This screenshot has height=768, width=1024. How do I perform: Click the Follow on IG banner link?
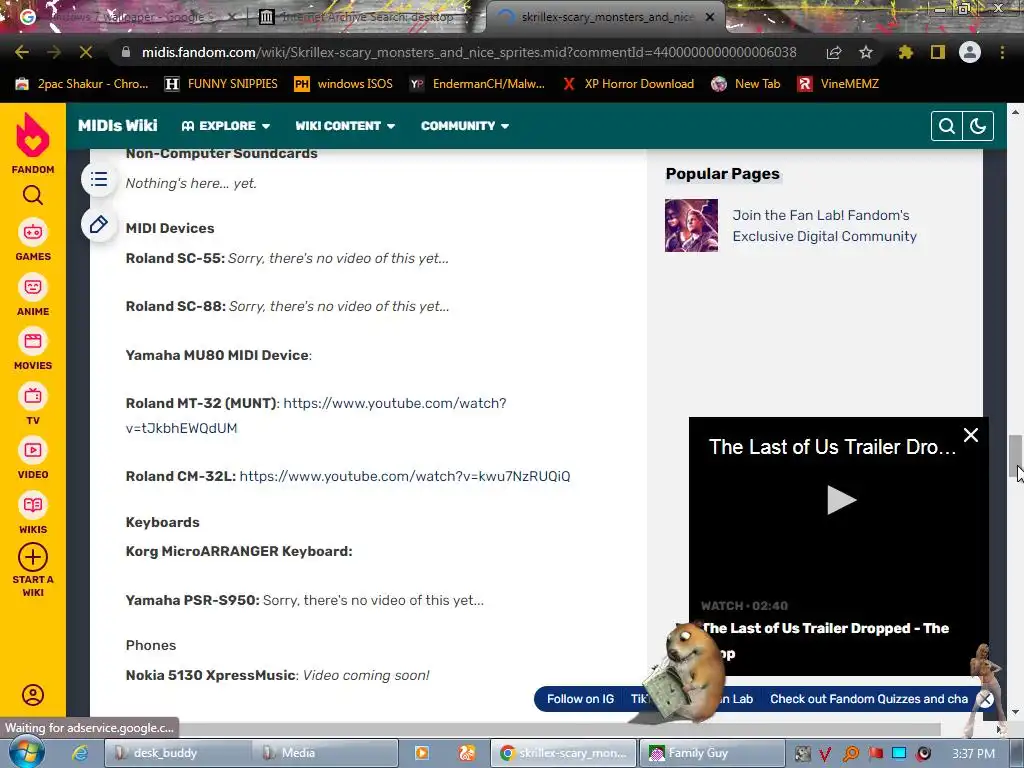(x=581, y=699)
